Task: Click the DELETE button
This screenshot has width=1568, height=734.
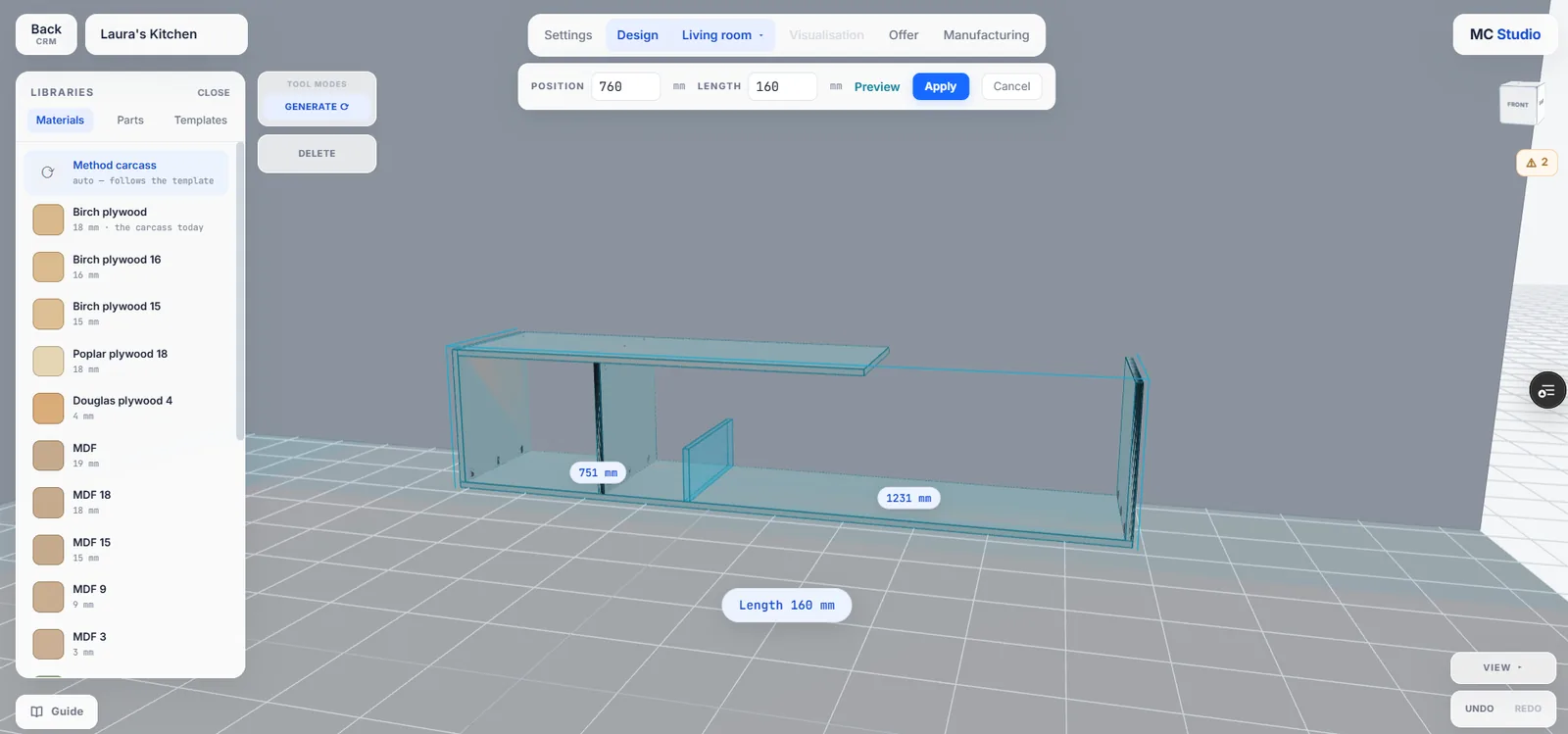Action: tap(317, 154)
